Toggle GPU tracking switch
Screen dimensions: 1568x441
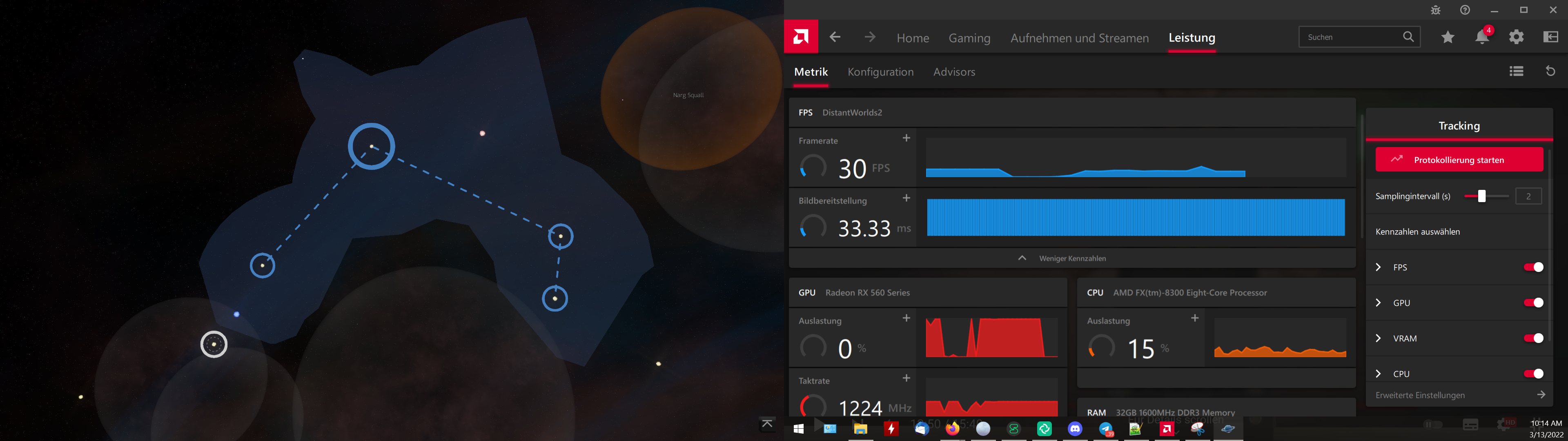1533,302
